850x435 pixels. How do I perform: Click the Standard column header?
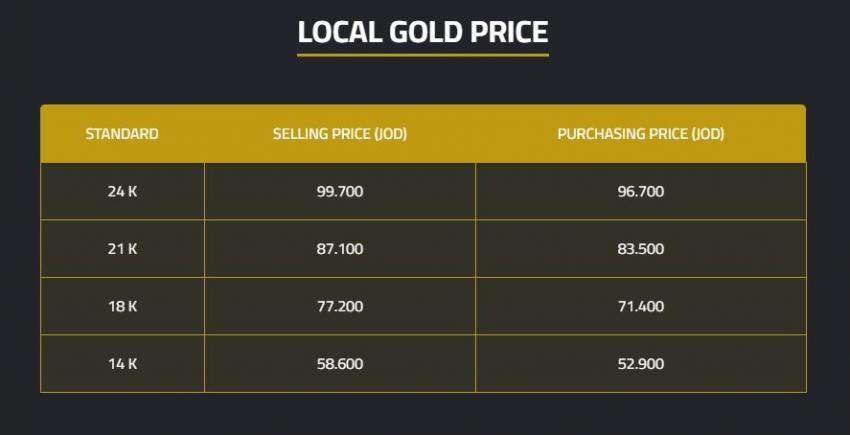pyautogui.click(x=122, y=134)
